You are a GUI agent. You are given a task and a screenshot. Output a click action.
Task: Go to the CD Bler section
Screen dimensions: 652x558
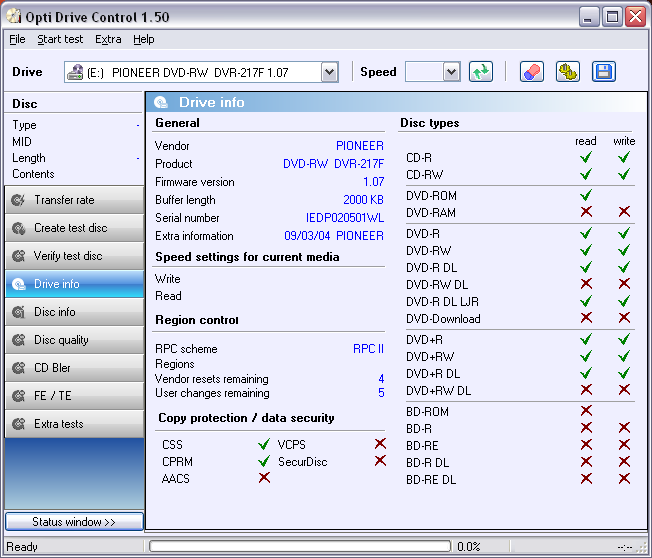[x=74, y=368]
